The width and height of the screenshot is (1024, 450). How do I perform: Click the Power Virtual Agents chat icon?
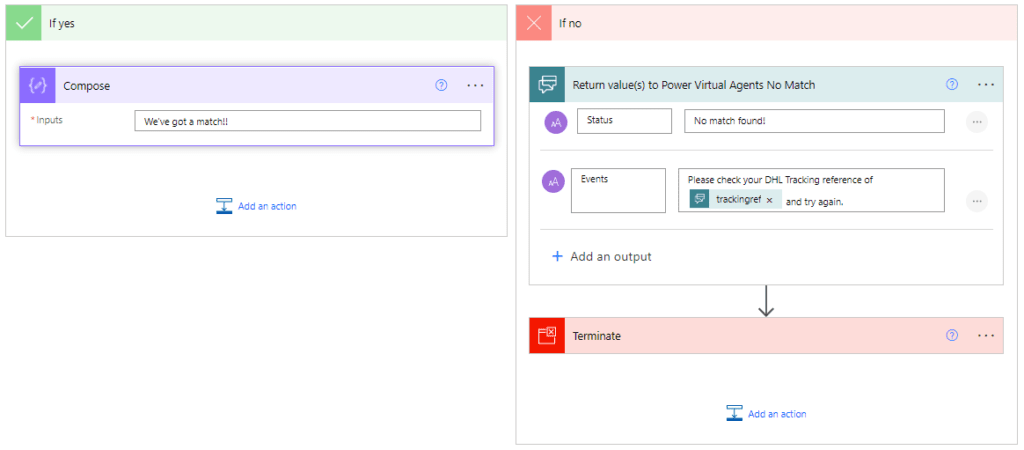548,85
